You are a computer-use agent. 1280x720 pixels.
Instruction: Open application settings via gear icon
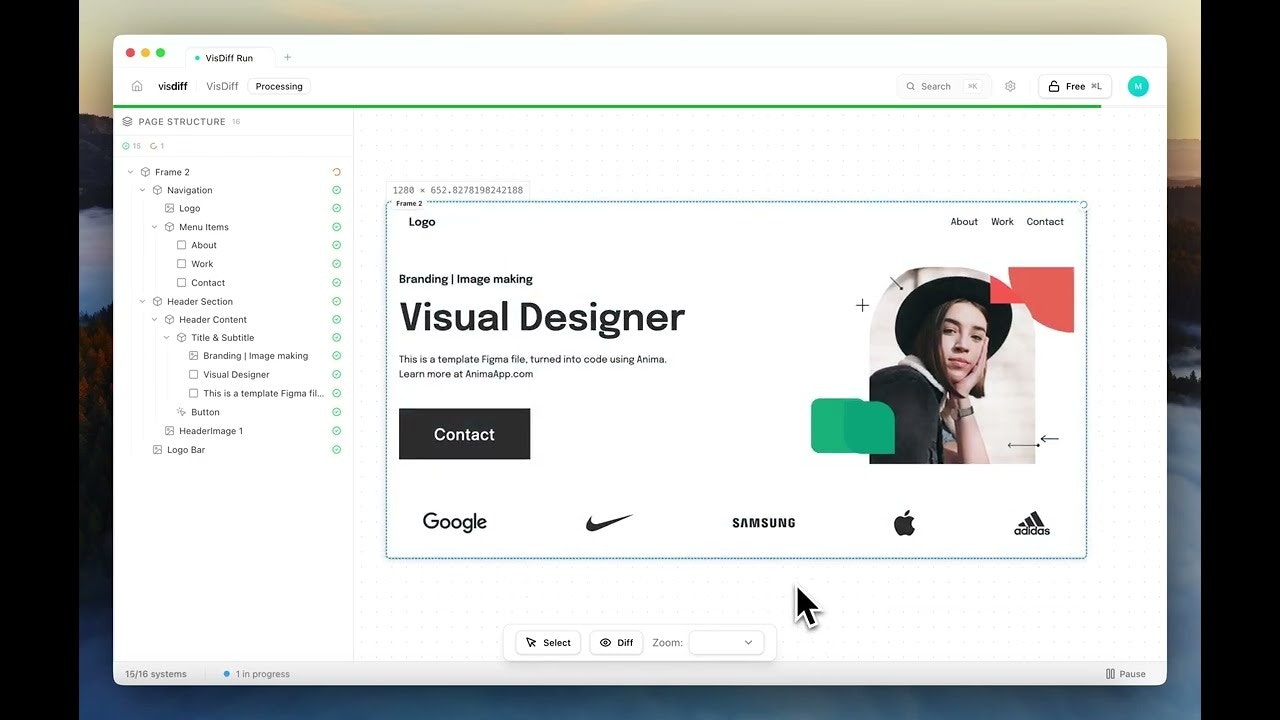pos(1010,86)
